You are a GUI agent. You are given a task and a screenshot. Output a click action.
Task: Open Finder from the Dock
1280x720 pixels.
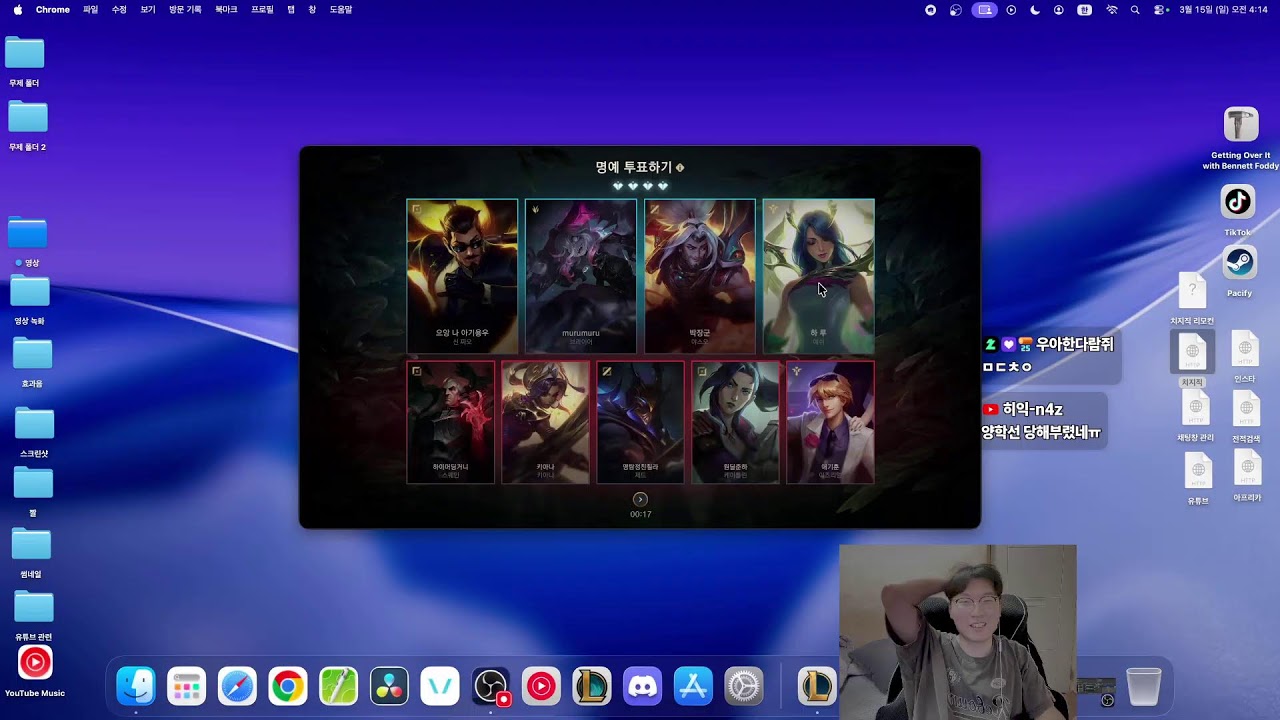click(x=136, y=686)
